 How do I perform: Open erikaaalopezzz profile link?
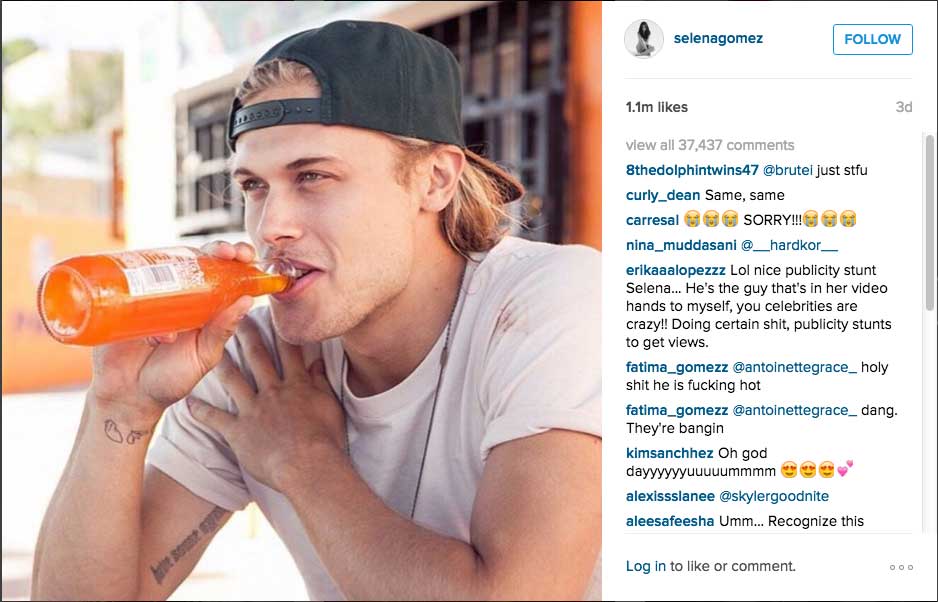(x=675, y=270)
